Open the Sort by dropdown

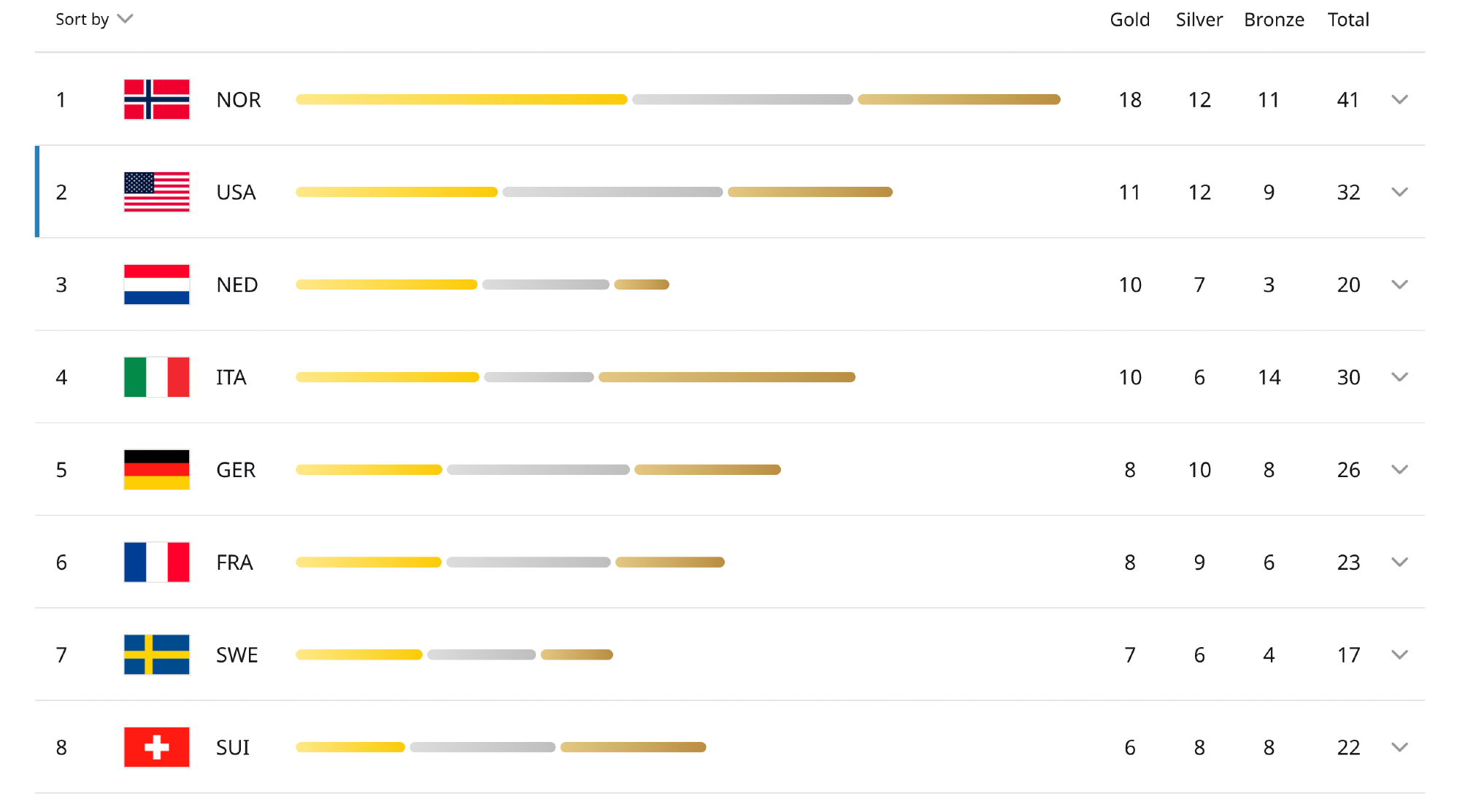click(x=94, y=20)
